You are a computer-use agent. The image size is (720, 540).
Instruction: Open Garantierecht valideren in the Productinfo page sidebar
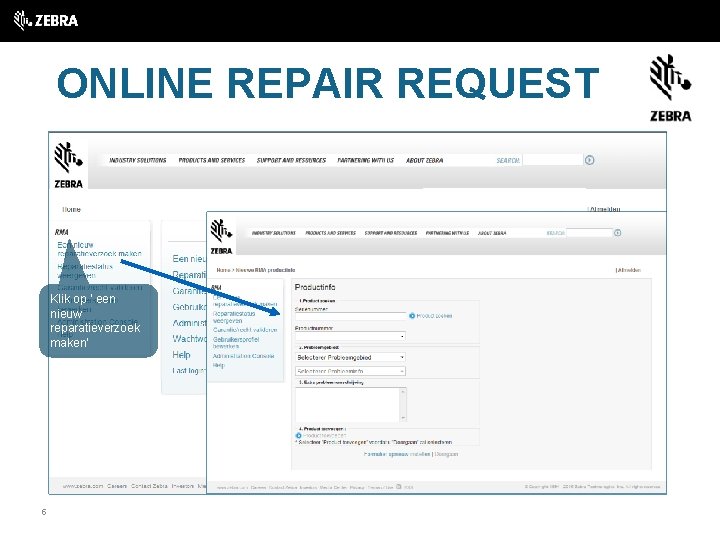tap(245, 330)
